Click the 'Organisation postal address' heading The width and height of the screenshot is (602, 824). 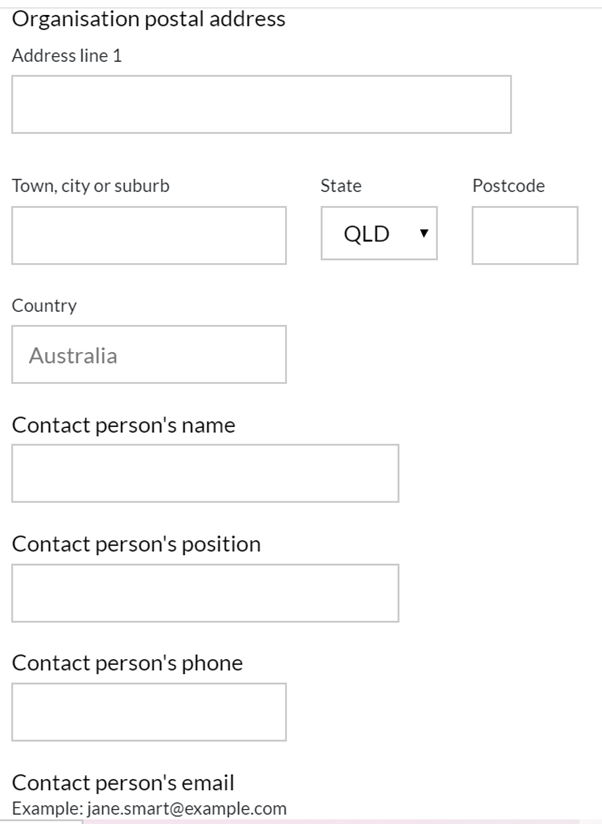click(149, 19)
